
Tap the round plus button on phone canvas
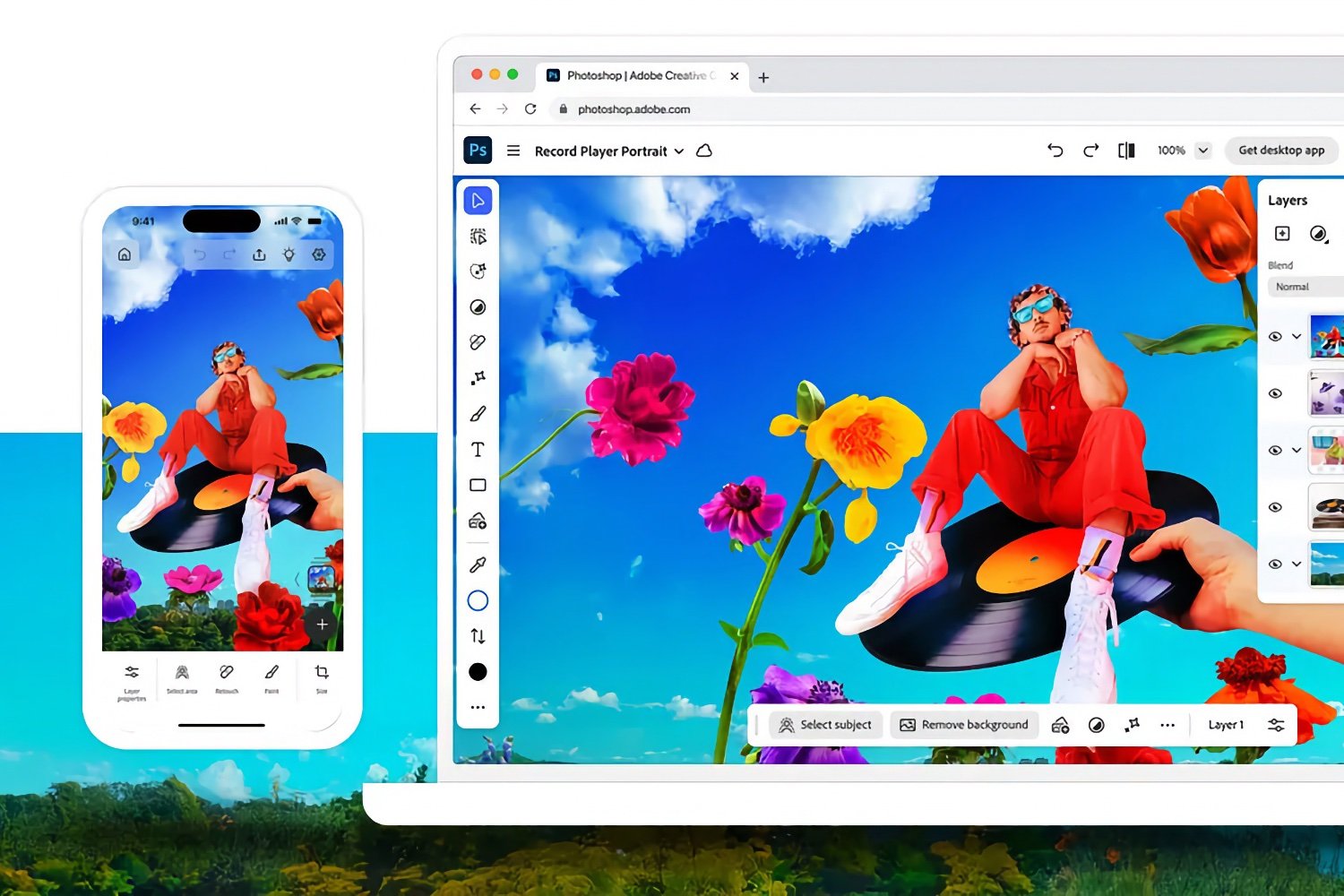pyautogui.click(x=322, y=625)
